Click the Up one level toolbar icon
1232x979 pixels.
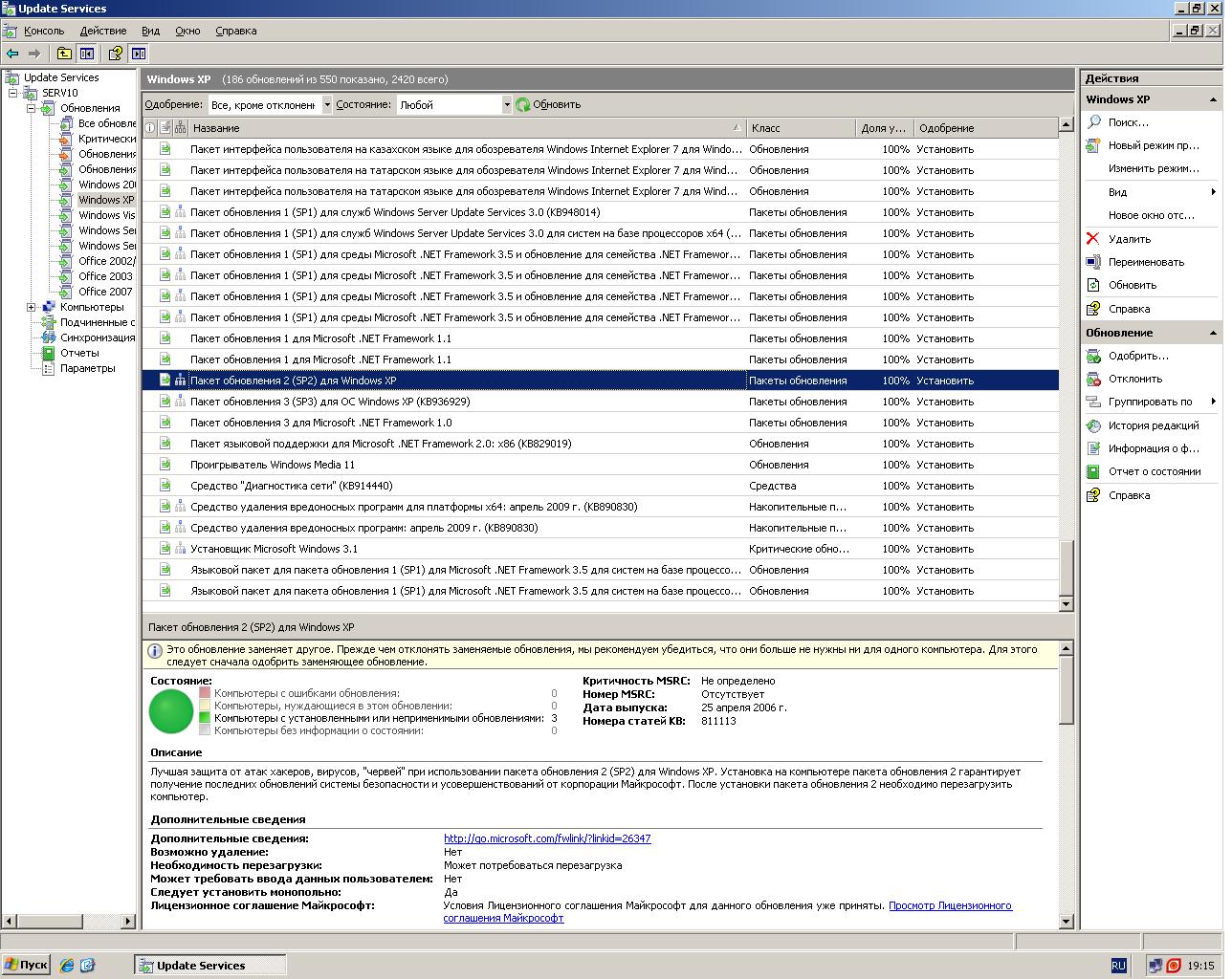[x=64, y=54]
